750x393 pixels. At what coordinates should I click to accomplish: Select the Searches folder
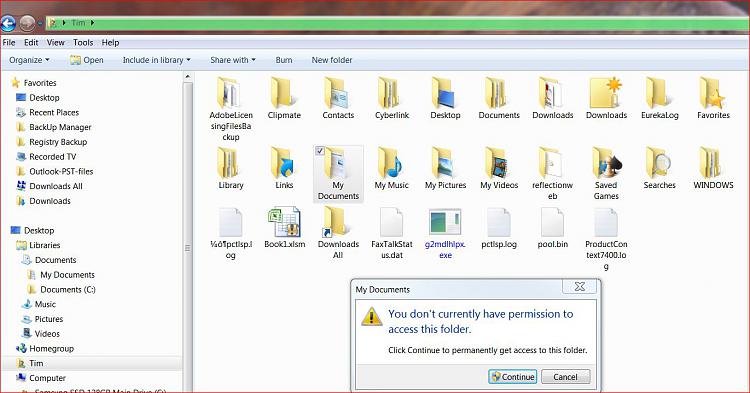click(660, 168)
